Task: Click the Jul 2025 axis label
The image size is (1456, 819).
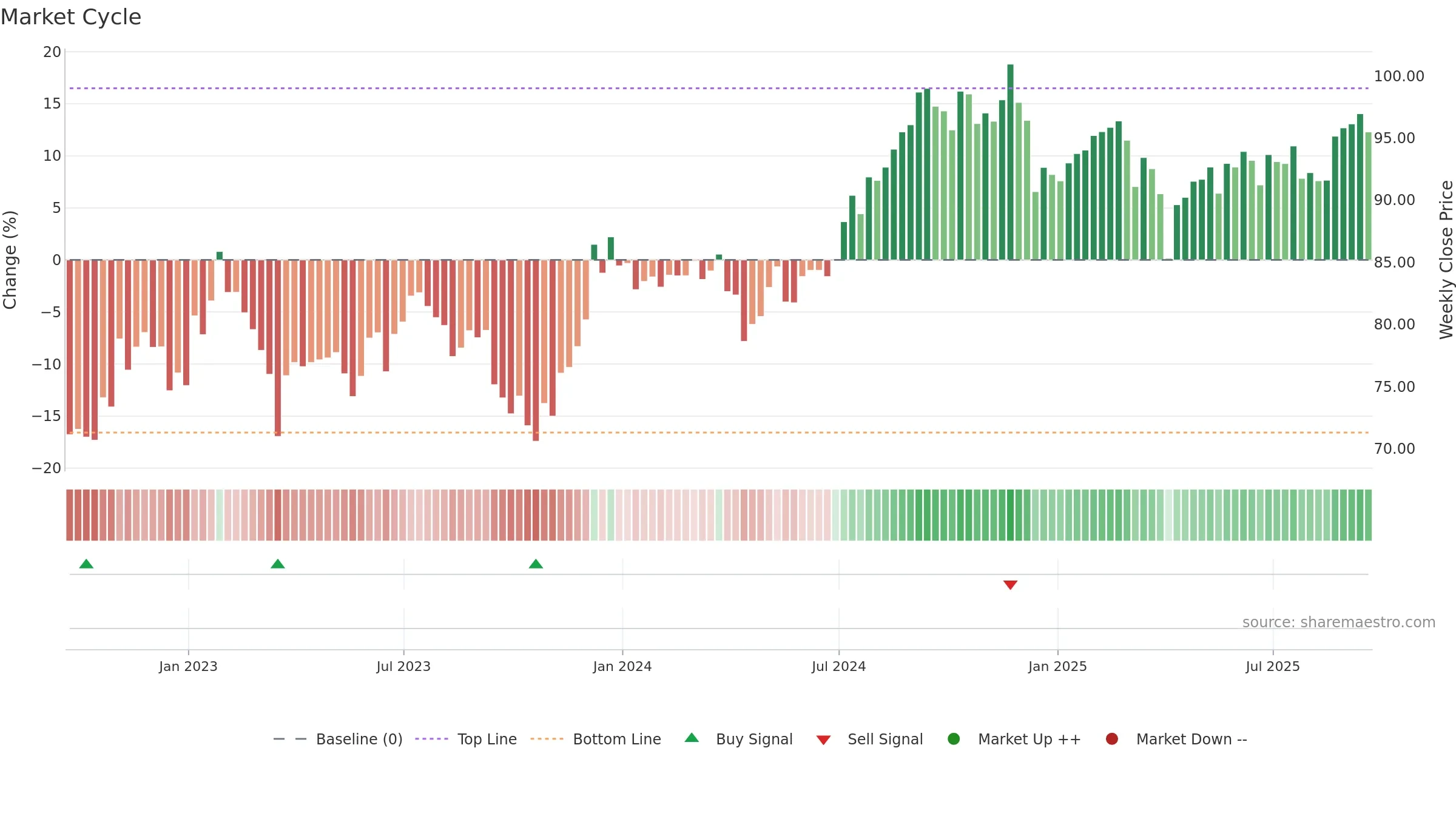Action: coord(1273,666)
